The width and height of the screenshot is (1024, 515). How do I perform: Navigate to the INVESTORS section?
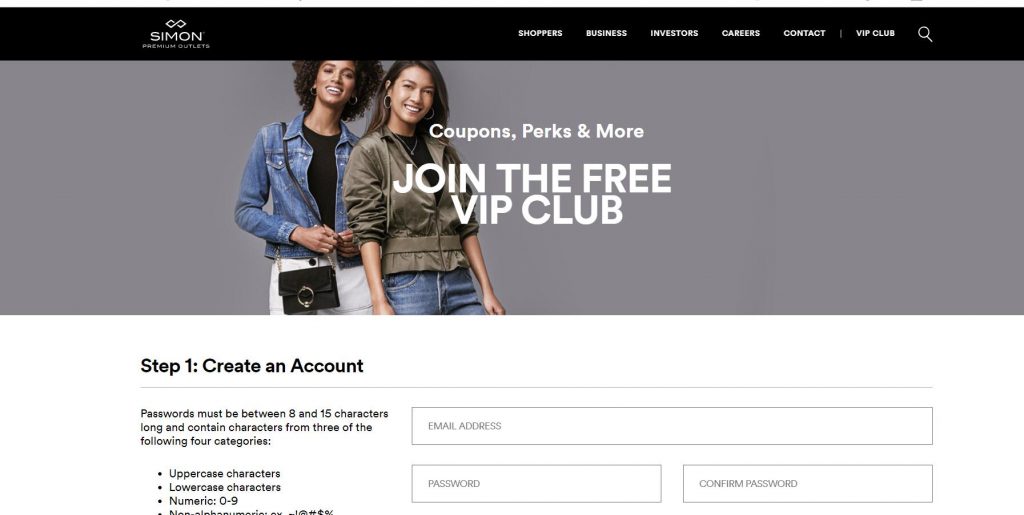pos(674,33)
